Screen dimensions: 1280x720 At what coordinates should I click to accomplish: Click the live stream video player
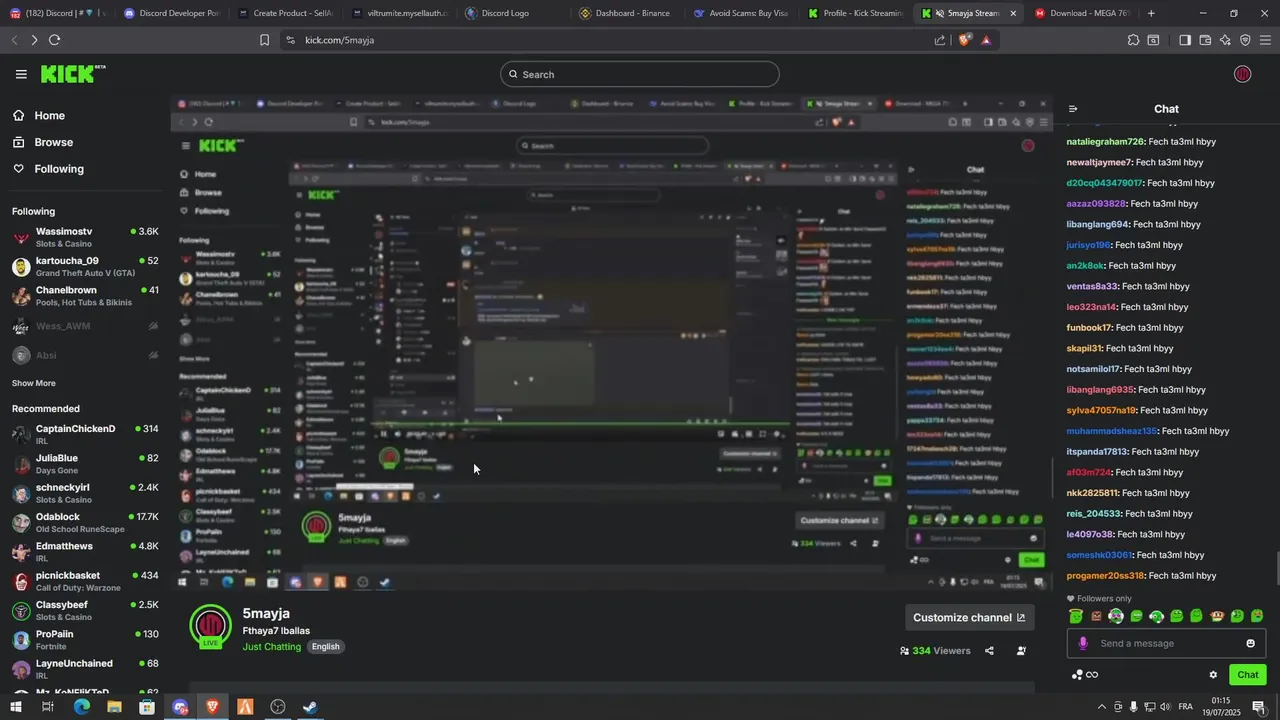click(x=611, y=343)
